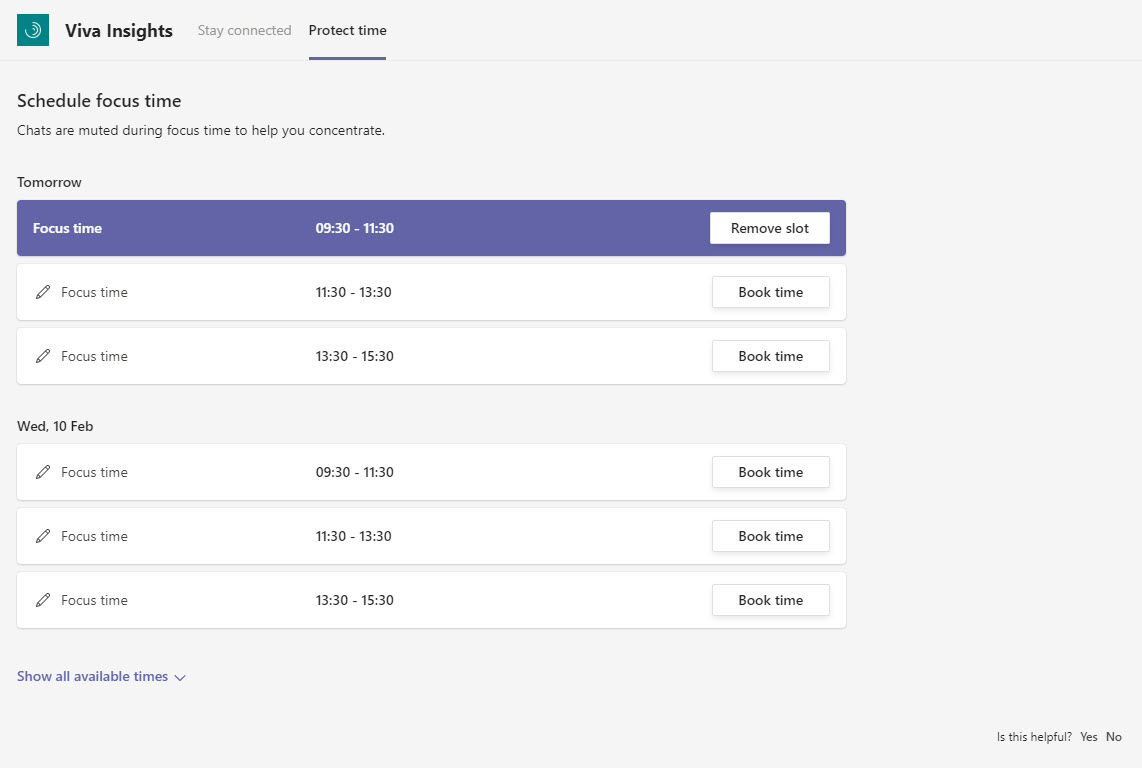Image resolution: width=1142 pixels, height=768 pixels.
Task: Expand all available focus times
Action: pos(91,676)
